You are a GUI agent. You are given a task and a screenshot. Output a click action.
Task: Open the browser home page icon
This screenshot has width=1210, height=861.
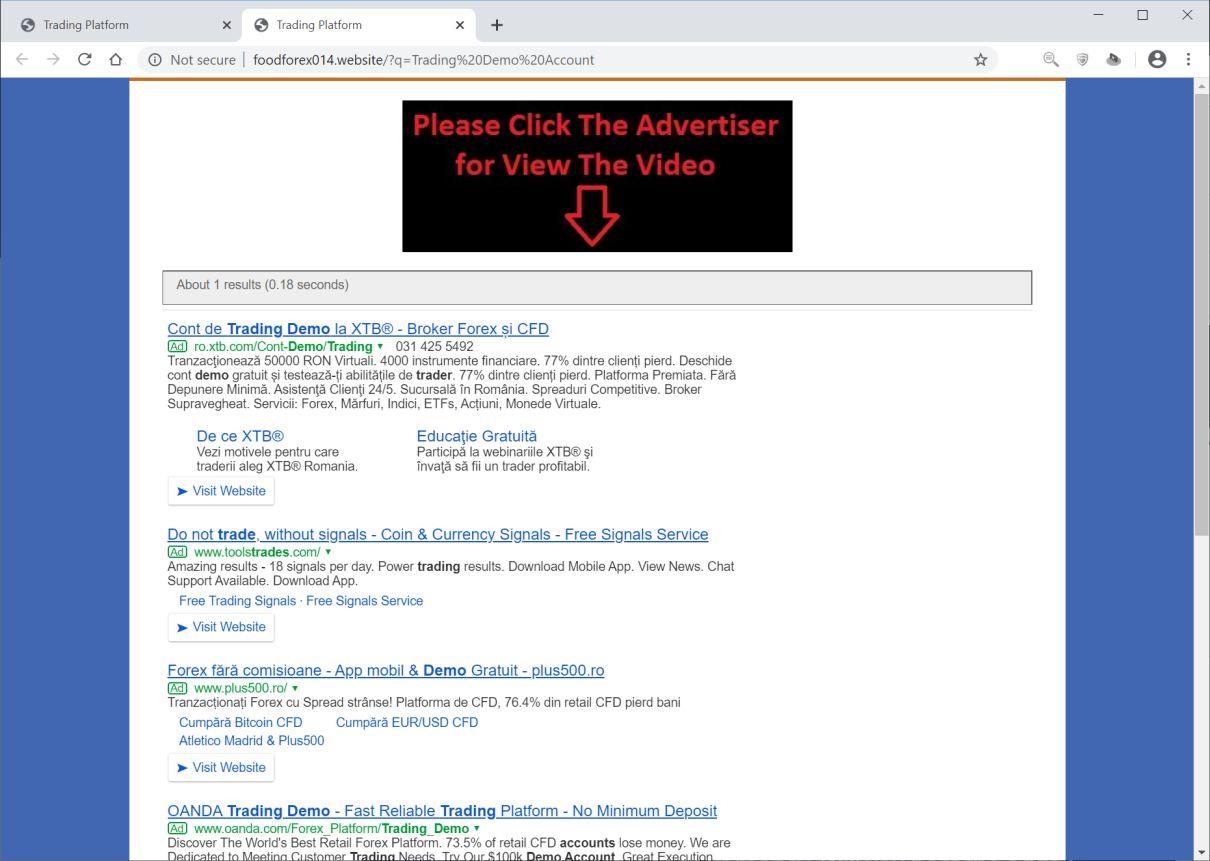(x=115, y=59)
